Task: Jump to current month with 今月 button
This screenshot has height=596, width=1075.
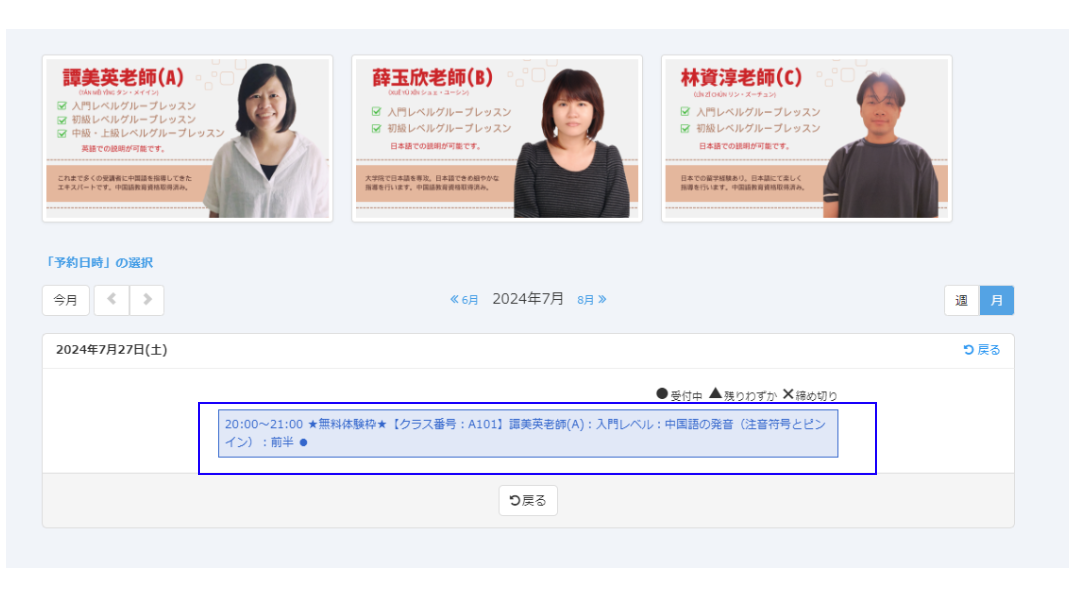Action: (x=66, y=300)
